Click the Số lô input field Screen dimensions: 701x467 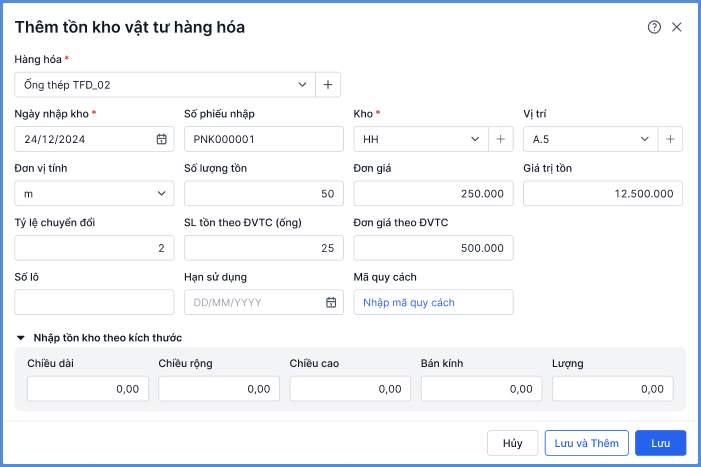(x=94, y=302)
